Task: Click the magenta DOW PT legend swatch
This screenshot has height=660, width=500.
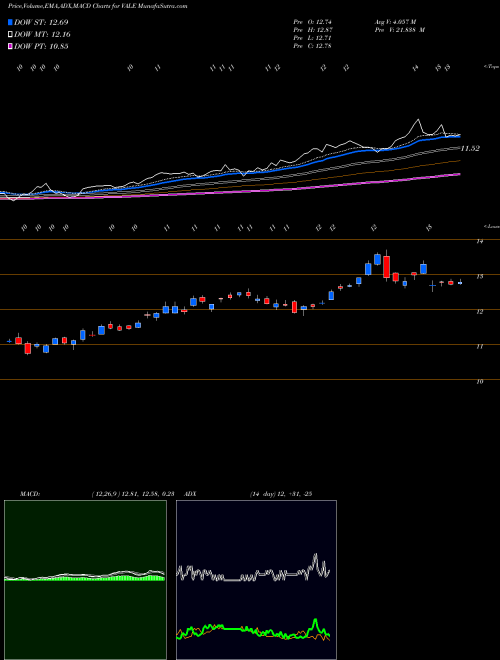Action: 11,46
